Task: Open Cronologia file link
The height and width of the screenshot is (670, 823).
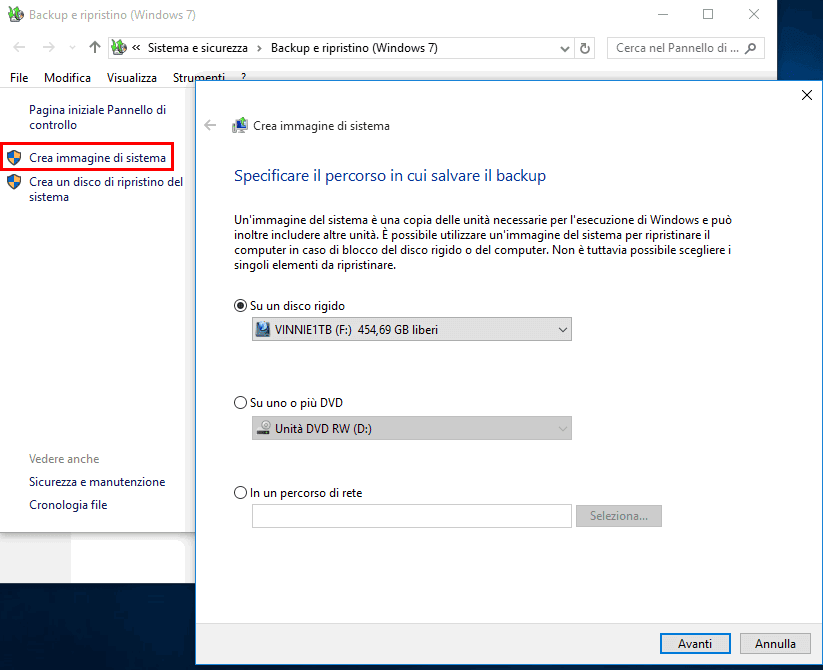Action: (x=68, y=505)
